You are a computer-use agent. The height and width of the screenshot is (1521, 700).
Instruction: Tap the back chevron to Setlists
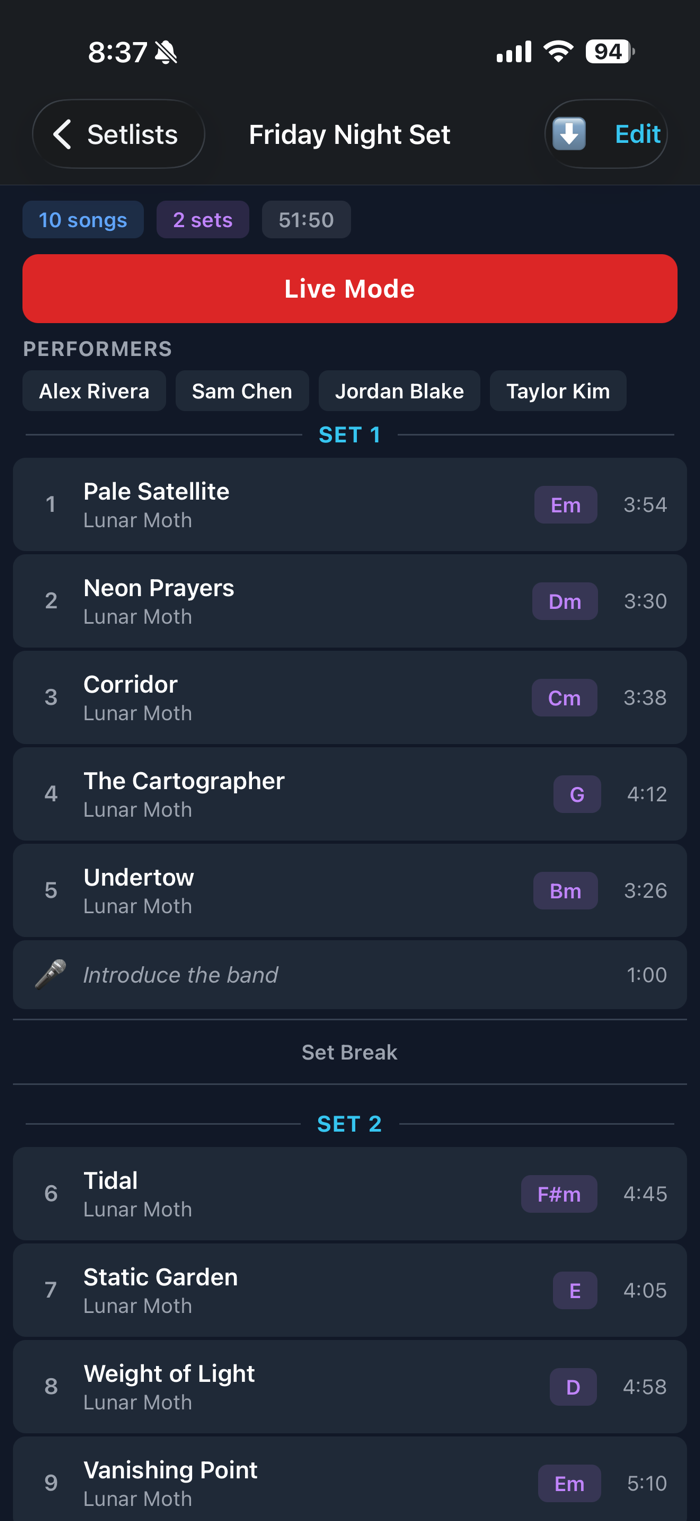pyautogui.click(x=63, y=134)
